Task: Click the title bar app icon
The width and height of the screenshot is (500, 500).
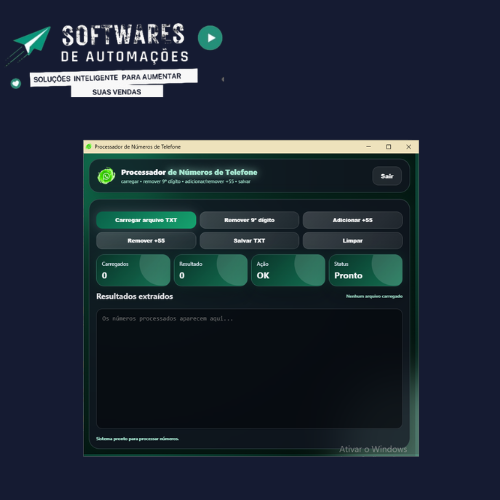Action: click(89, 147)
